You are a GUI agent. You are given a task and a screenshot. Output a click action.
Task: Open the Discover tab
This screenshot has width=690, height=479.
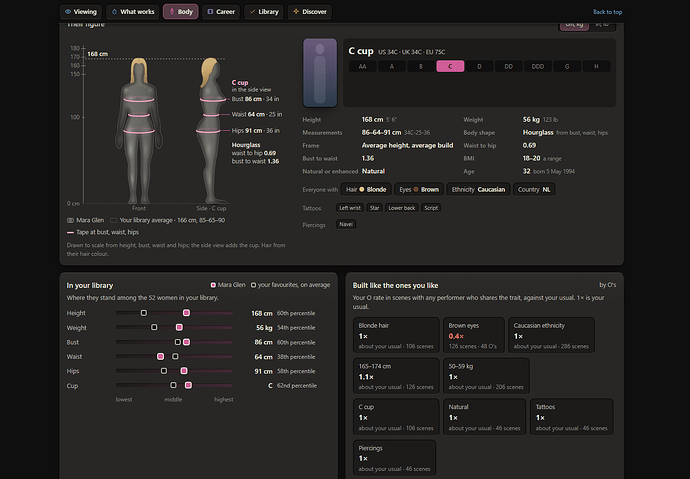point(310,12)
